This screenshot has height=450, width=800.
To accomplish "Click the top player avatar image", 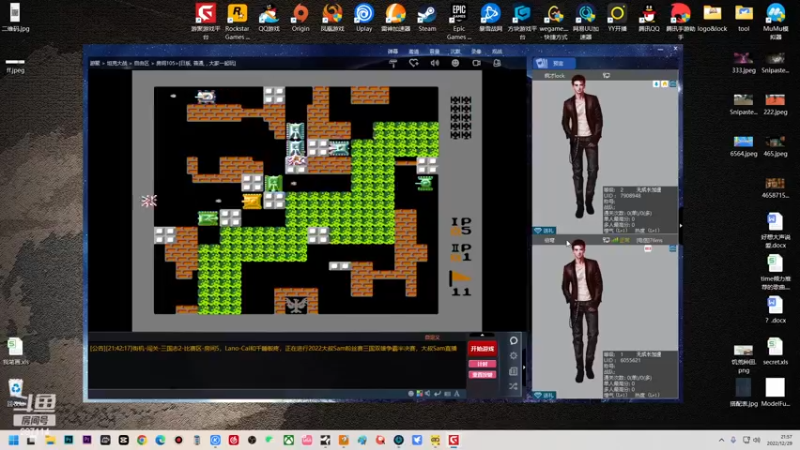I will click(582, 145).
